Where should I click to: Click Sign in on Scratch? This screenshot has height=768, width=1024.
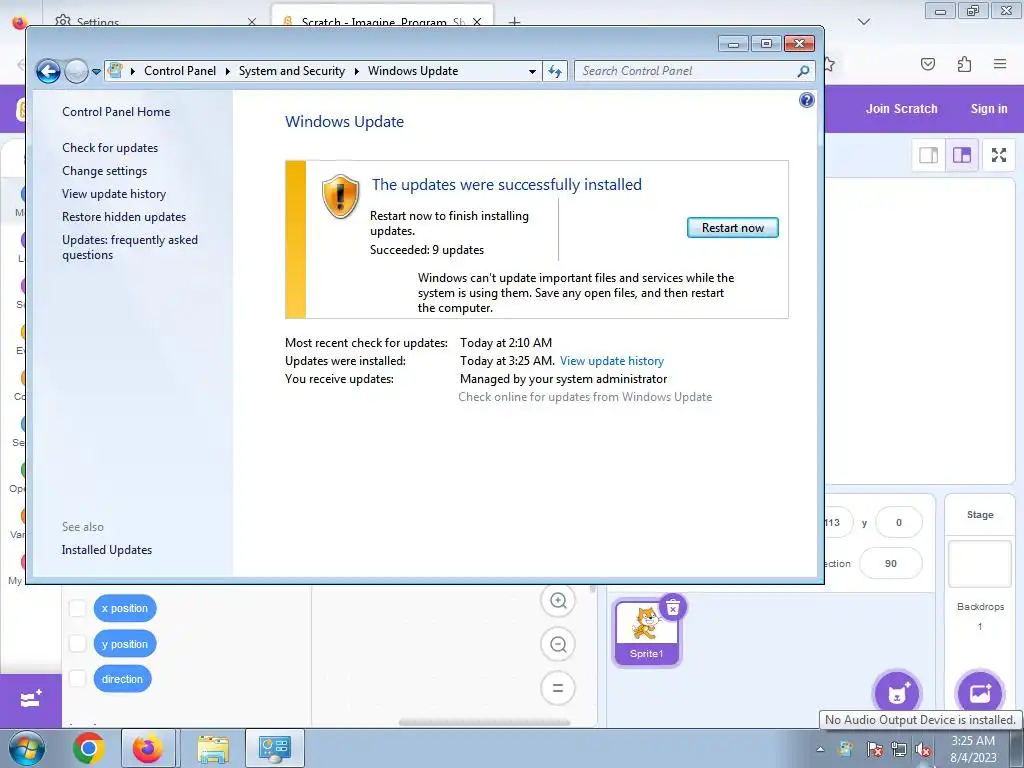point(989,109)
